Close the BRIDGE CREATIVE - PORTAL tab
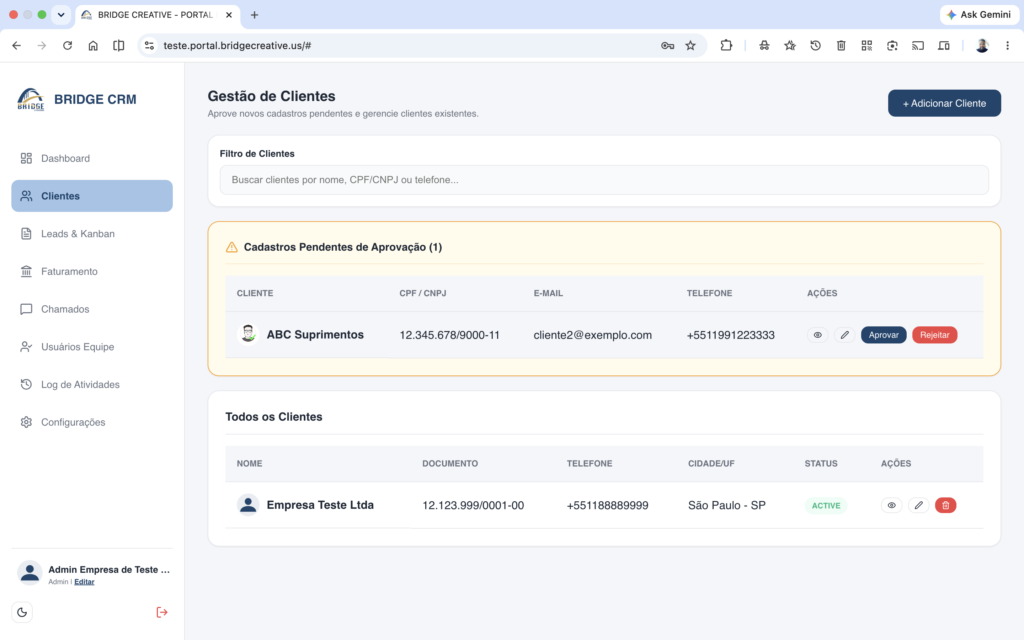The width and height of the screenshot is (1024, 640). [x=229, y=15]
